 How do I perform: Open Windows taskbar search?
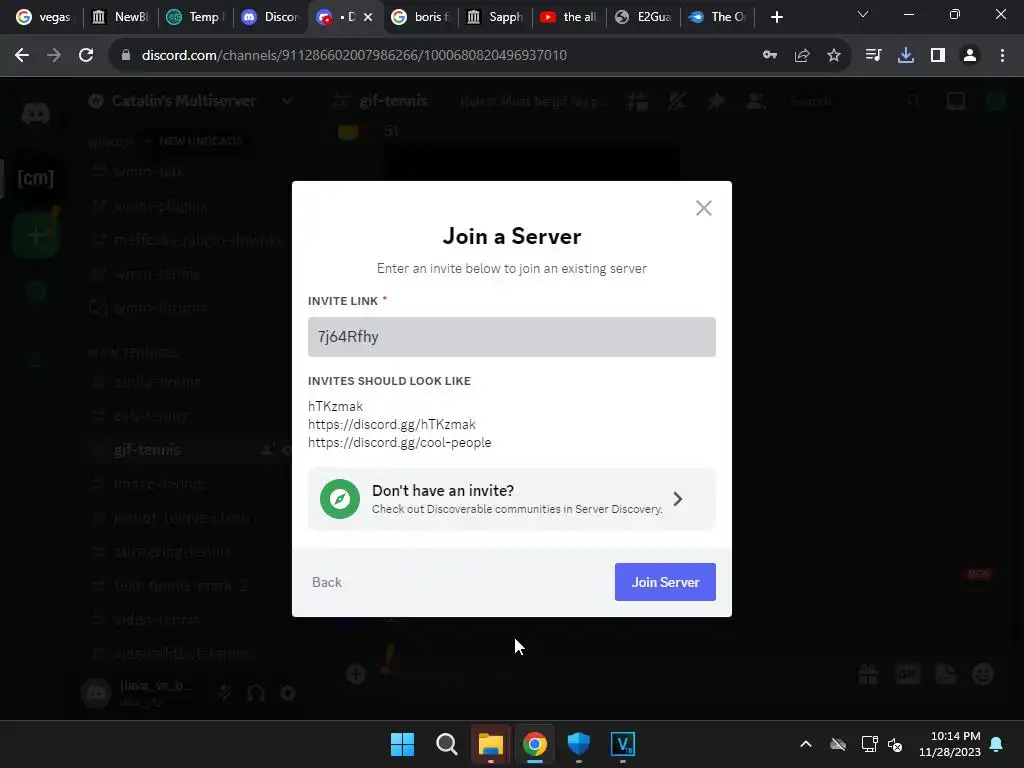pyautogui.click(x=447, y=744)
